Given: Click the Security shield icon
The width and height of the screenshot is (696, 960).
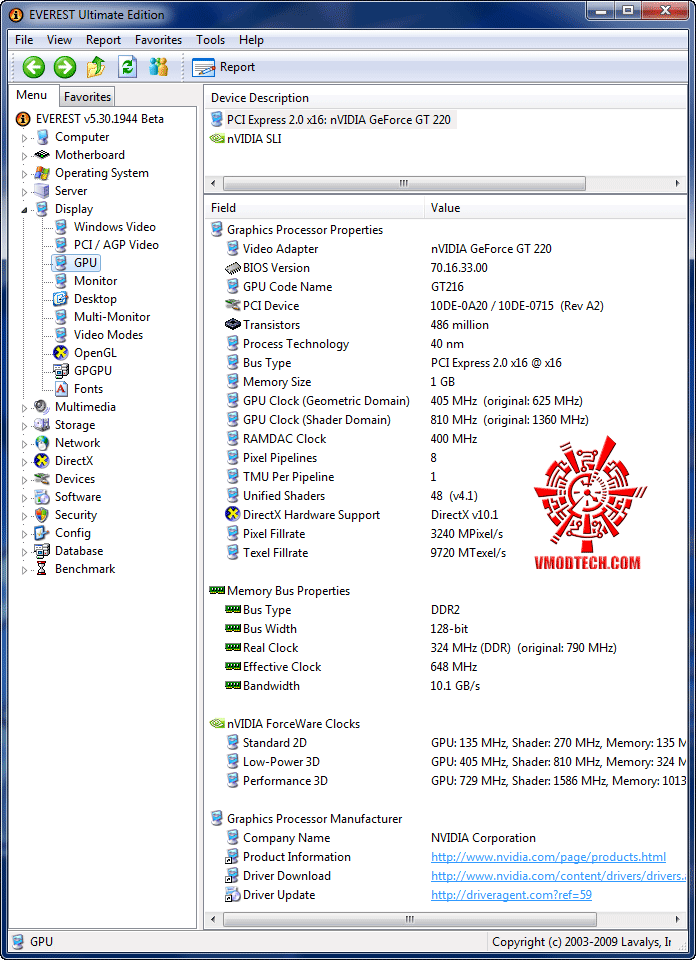Looking at the screenshot, I should (42, 515).
